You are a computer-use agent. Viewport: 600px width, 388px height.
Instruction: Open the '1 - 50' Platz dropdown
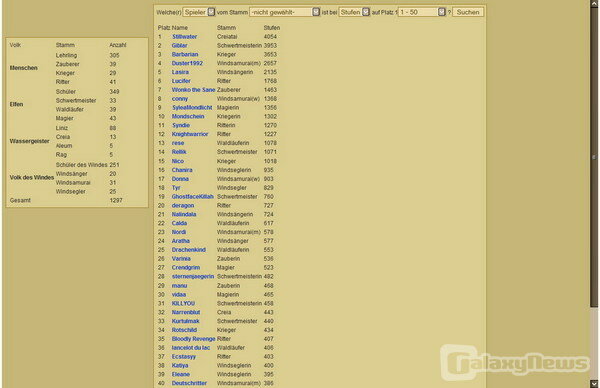[x=422, y=12]
